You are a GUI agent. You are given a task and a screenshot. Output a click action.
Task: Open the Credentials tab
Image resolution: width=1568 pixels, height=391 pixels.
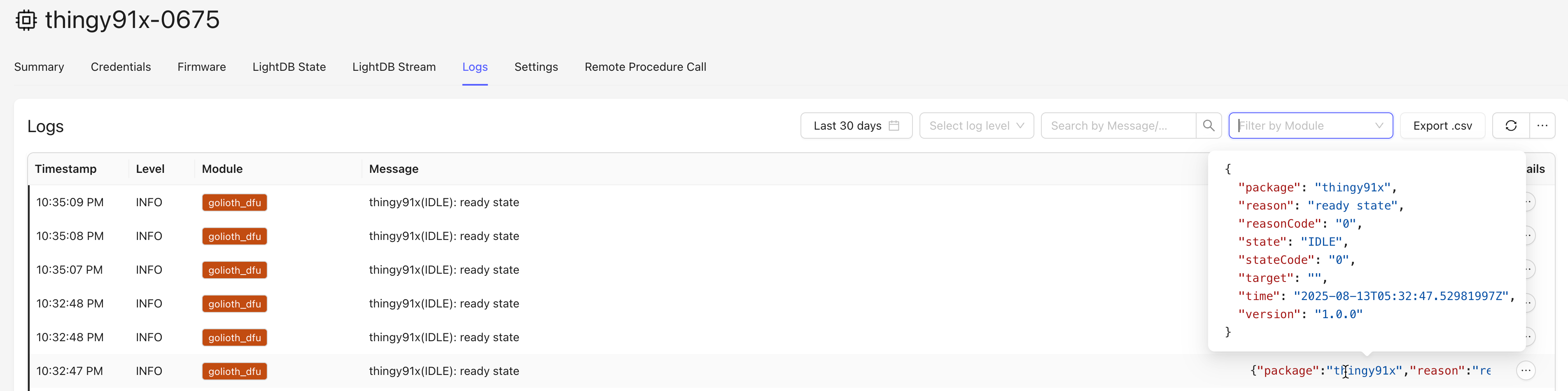pyautogui.click(x=121, y=67)
